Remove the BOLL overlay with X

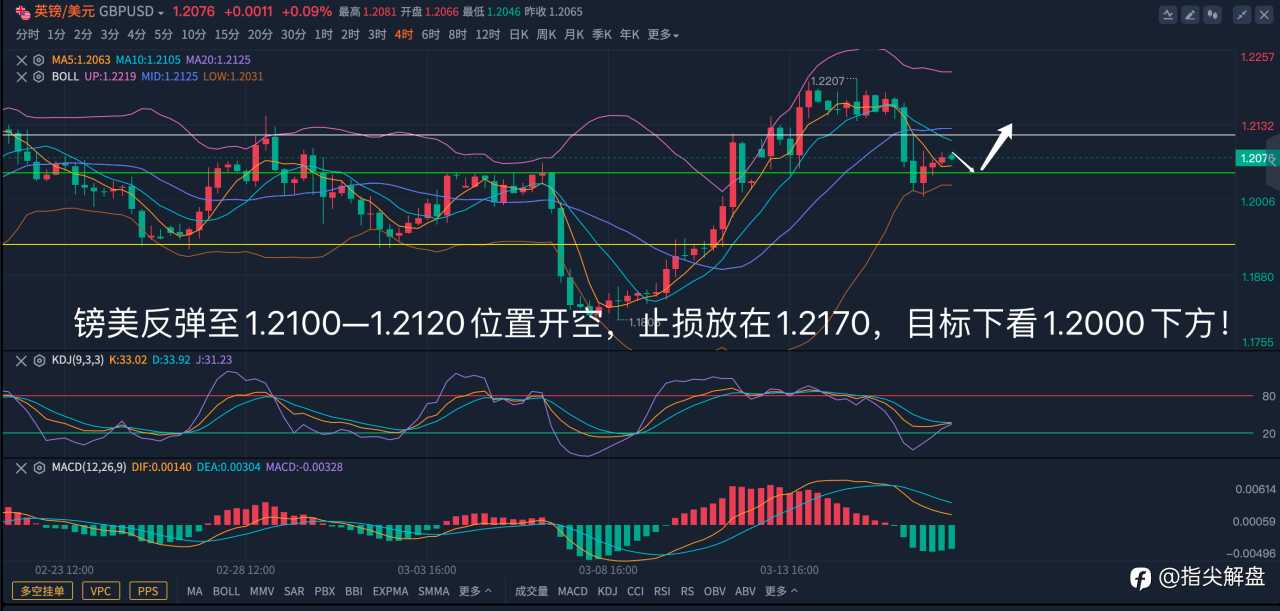pyautogui.click(x=21, y=76)
